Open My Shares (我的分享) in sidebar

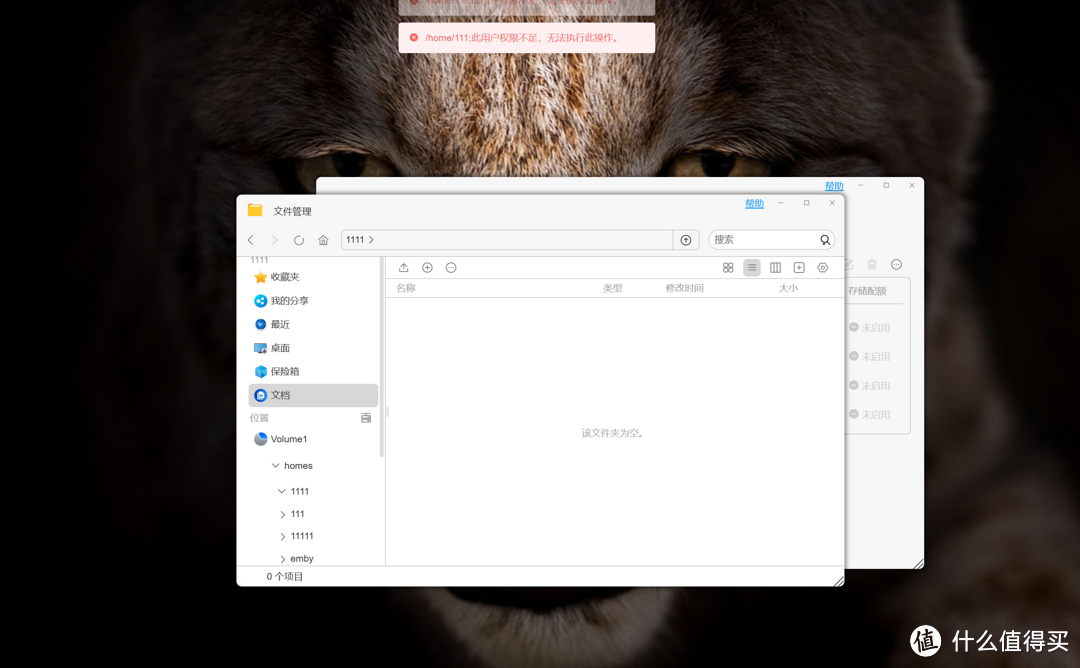point(313,300)
